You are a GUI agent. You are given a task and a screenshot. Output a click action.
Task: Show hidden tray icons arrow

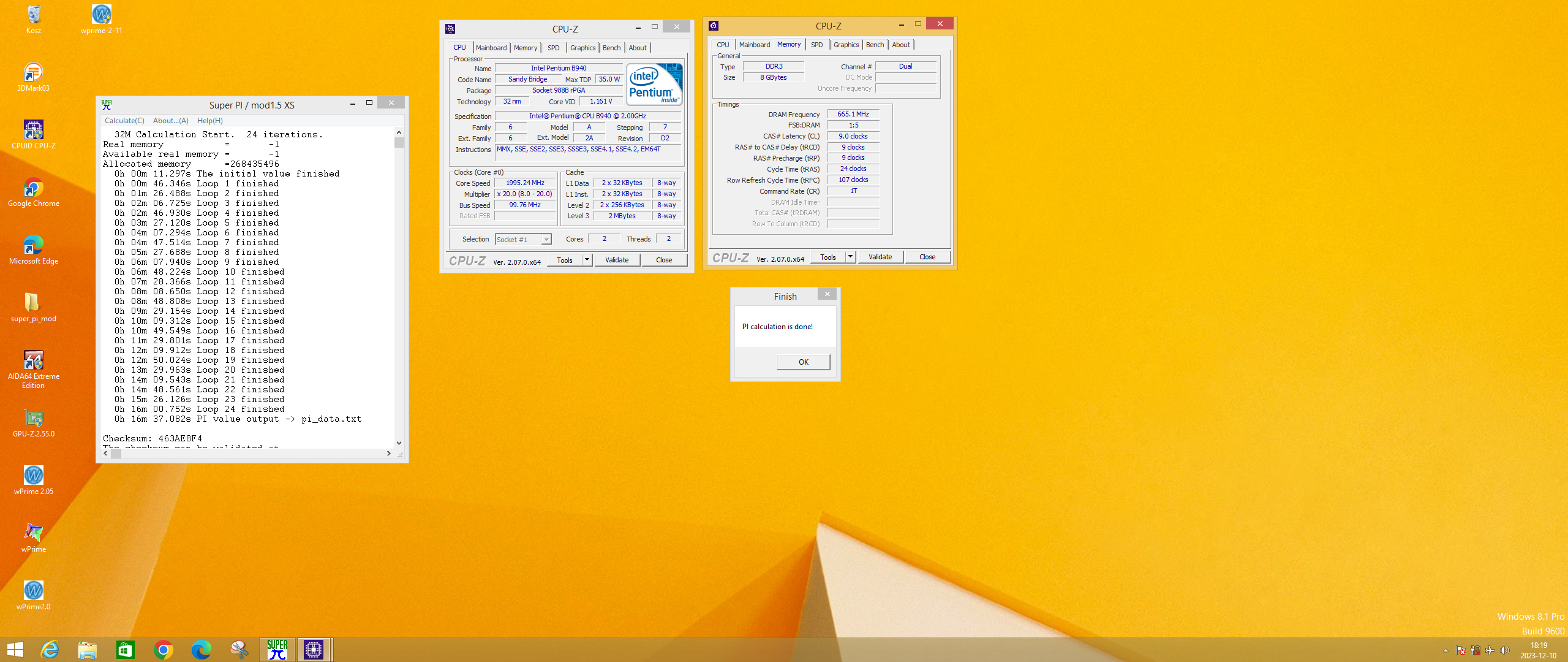(1446, 650)
